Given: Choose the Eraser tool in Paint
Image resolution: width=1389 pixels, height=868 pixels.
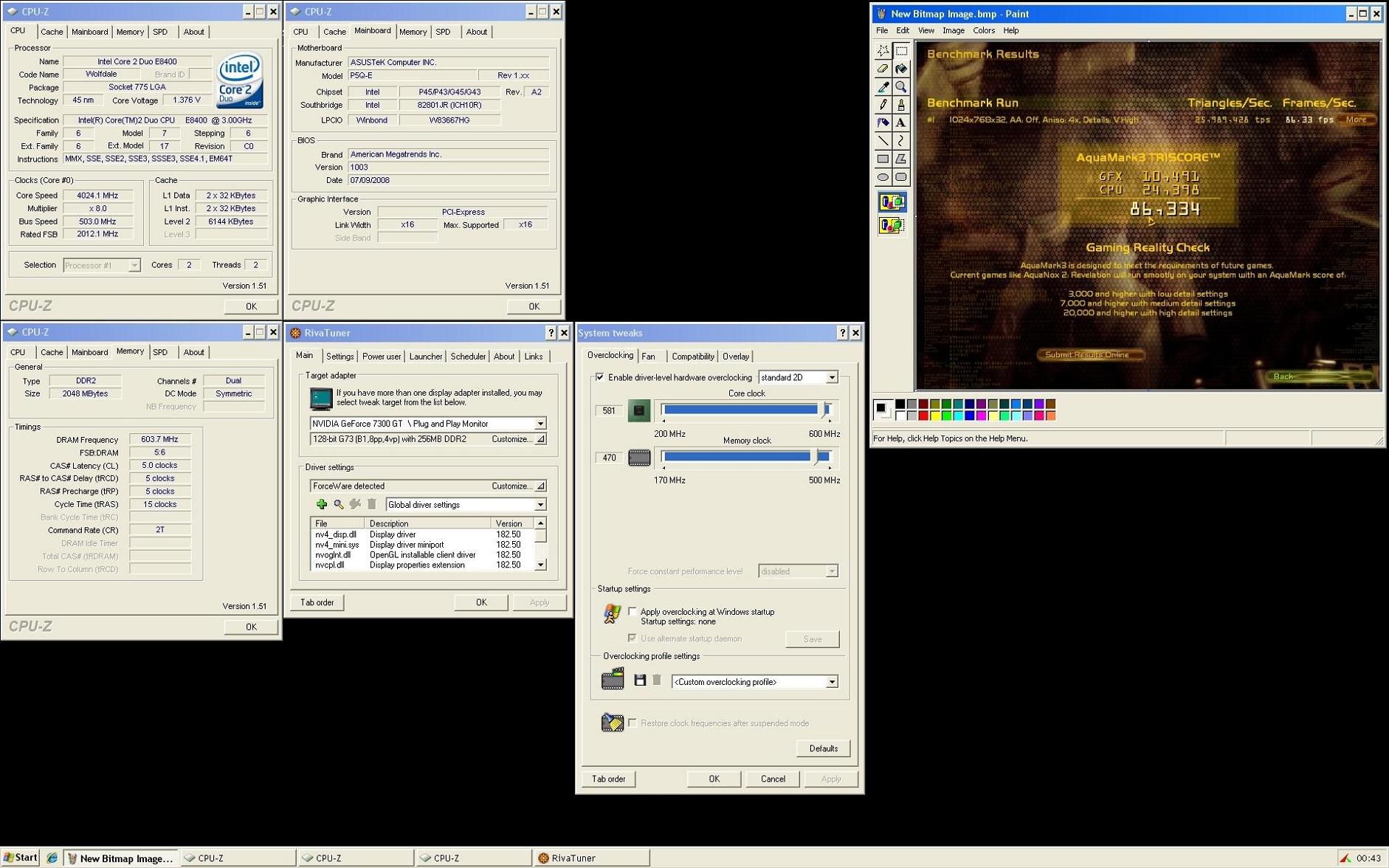Looking at the screenshot, I should point(883,69).
